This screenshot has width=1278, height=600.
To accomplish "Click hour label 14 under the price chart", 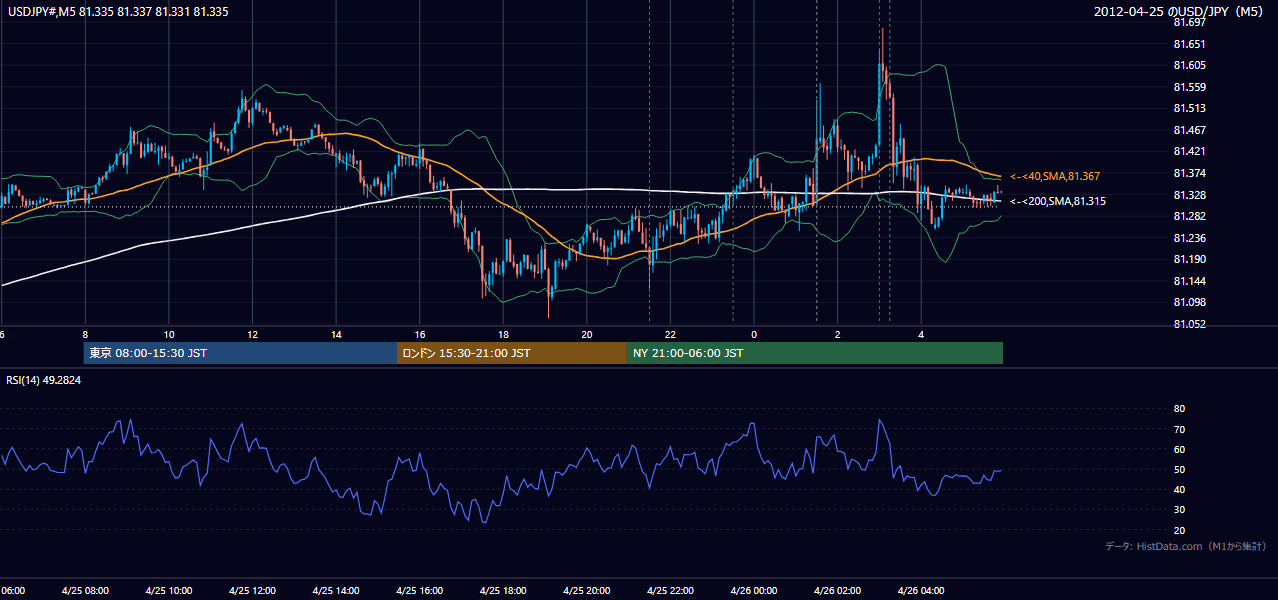I will [x=336, y=334].
